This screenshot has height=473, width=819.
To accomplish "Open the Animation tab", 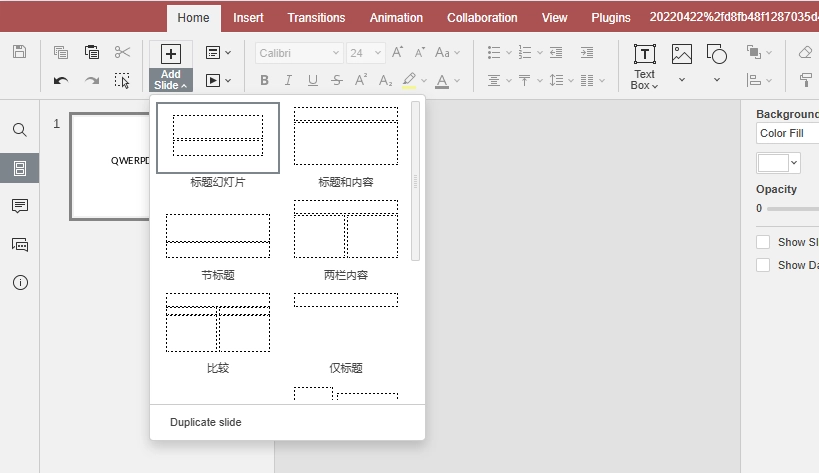I will click(396, 18).
